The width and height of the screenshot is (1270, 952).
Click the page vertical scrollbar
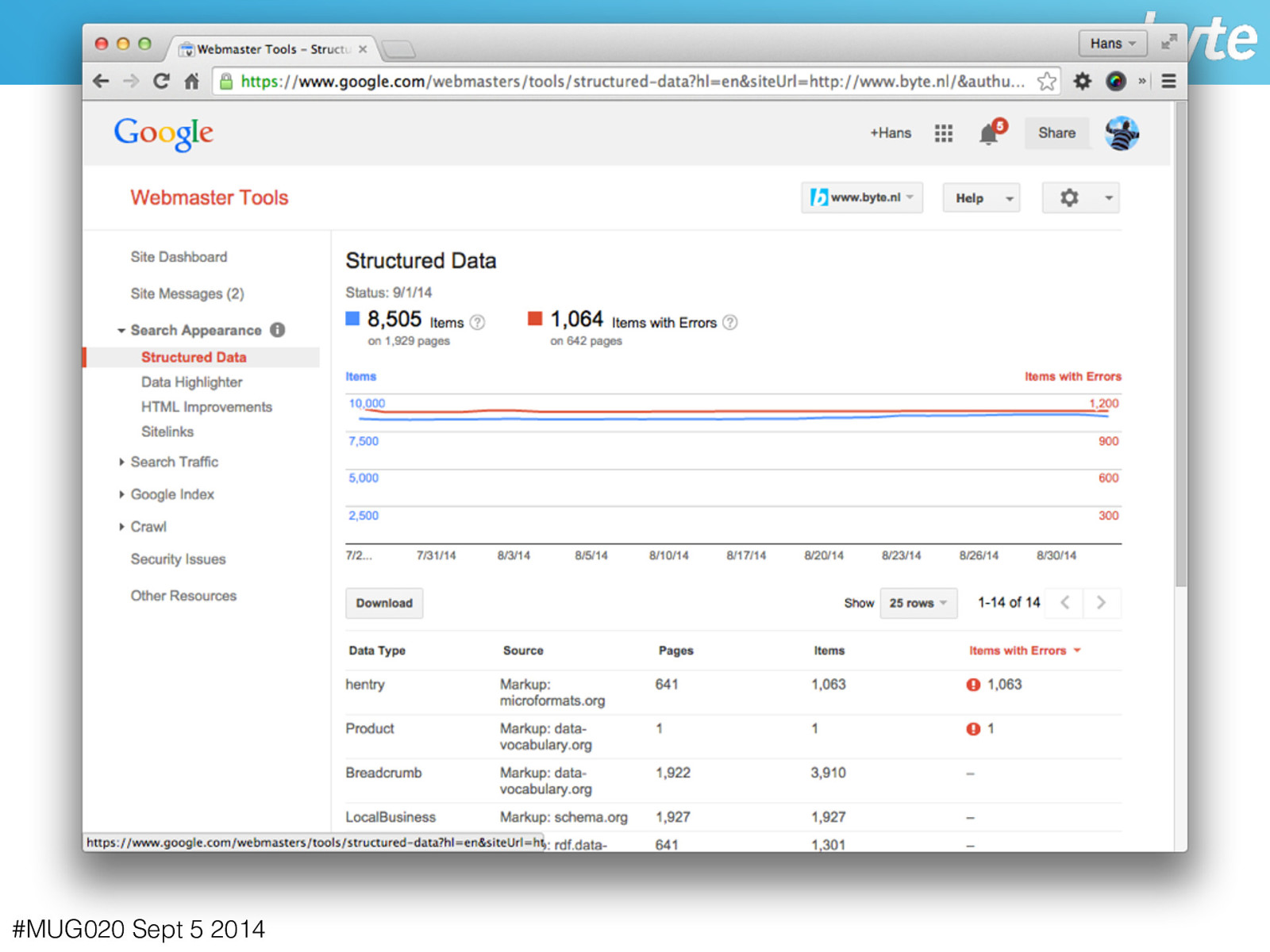tap(1180, 345)
